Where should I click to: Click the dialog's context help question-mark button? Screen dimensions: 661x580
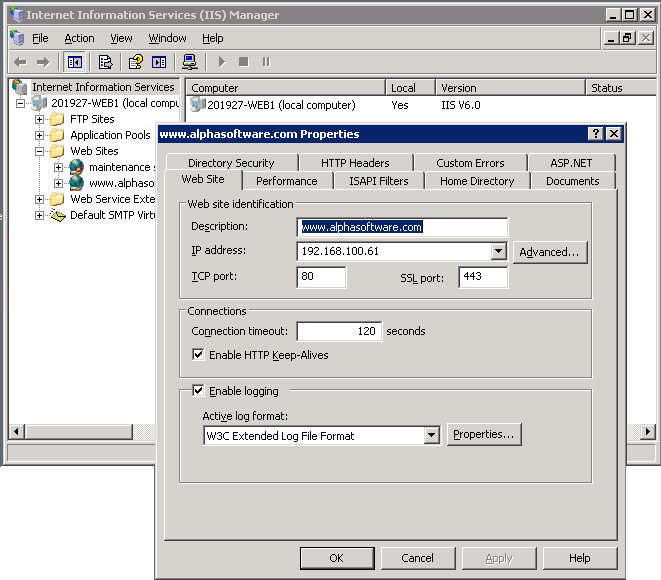595,134
